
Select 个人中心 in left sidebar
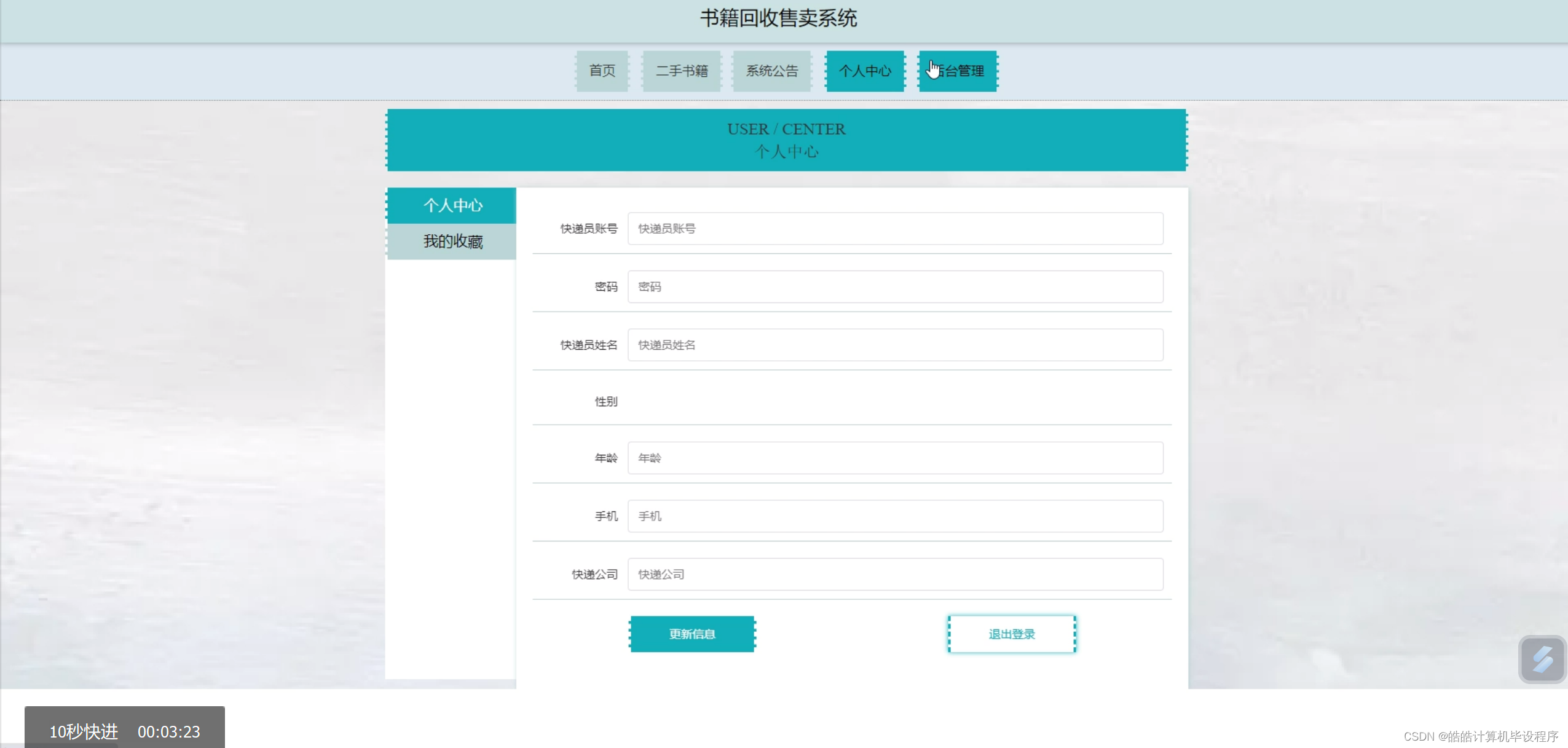point(452,205)
